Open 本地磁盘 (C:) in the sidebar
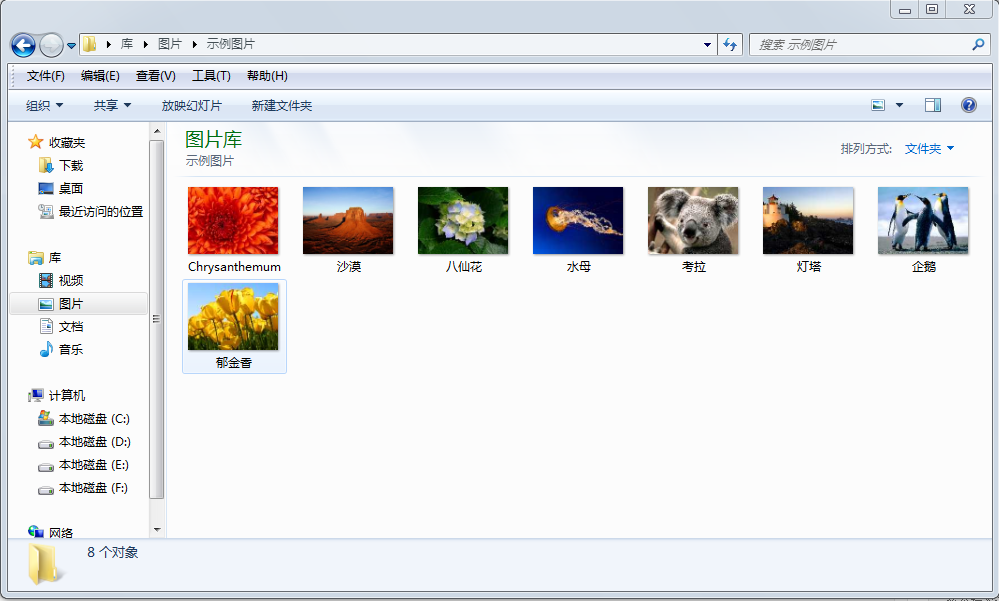The height and width of the screenshot is (601, 999). [x=94, y=419]
